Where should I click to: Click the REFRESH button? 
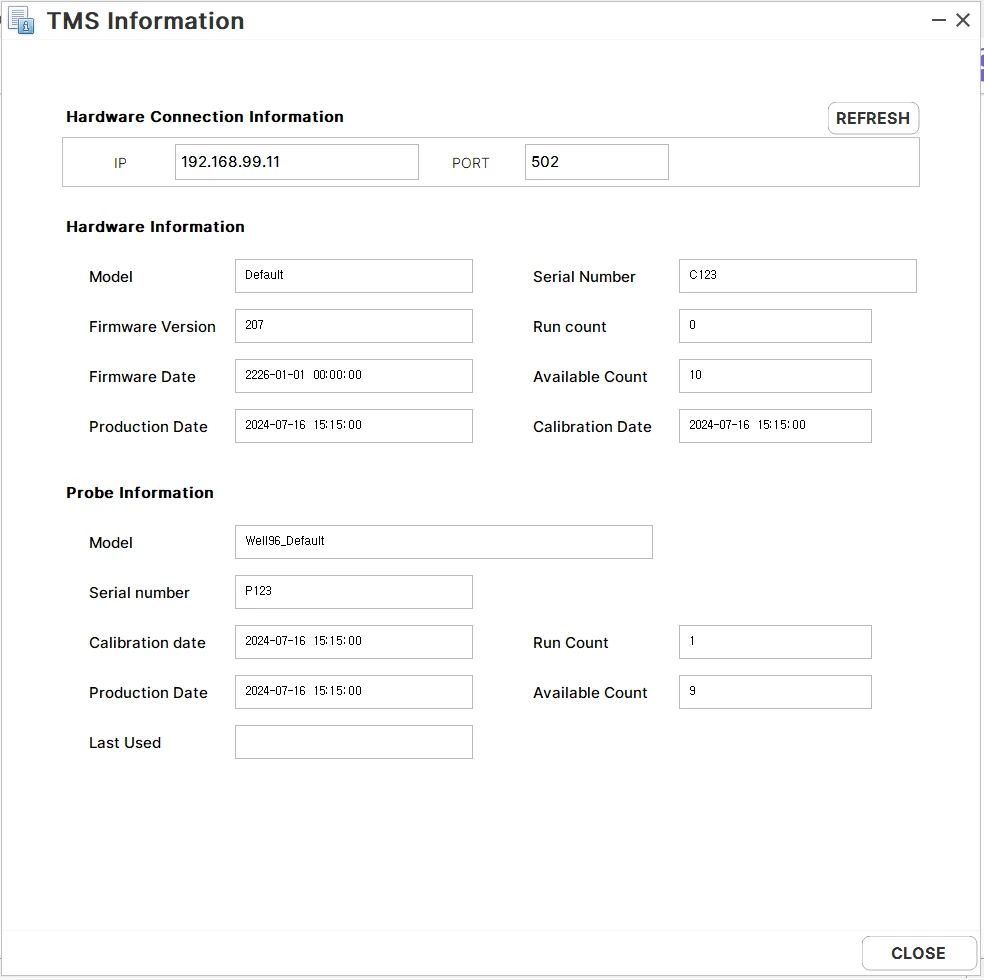[x=873, y=118]
